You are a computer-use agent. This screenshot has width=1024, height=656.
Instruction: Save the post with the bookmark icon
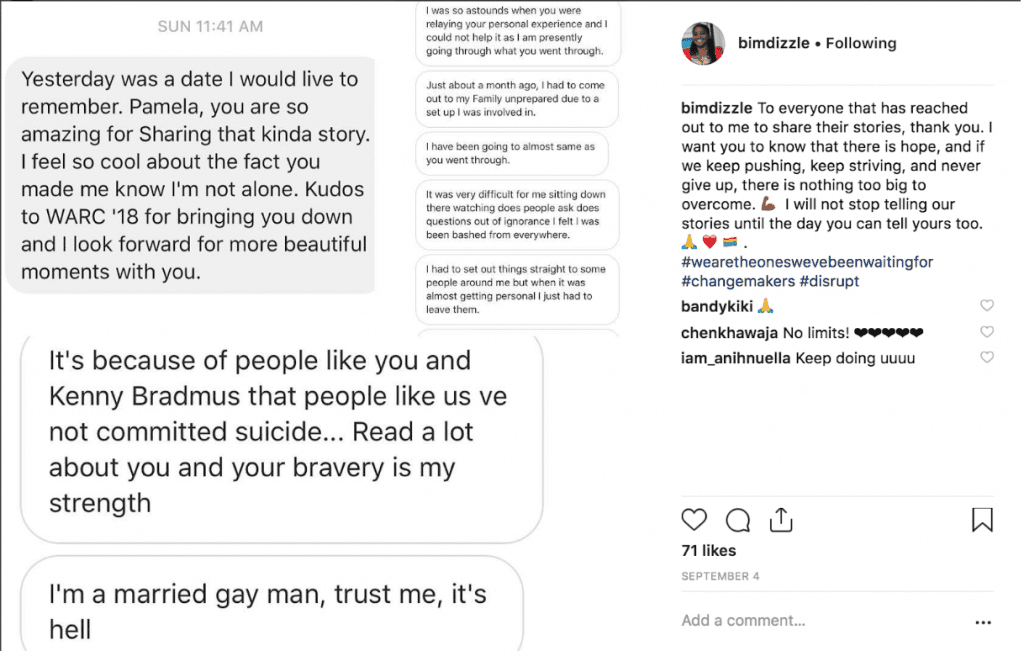[x=982, y=520]
